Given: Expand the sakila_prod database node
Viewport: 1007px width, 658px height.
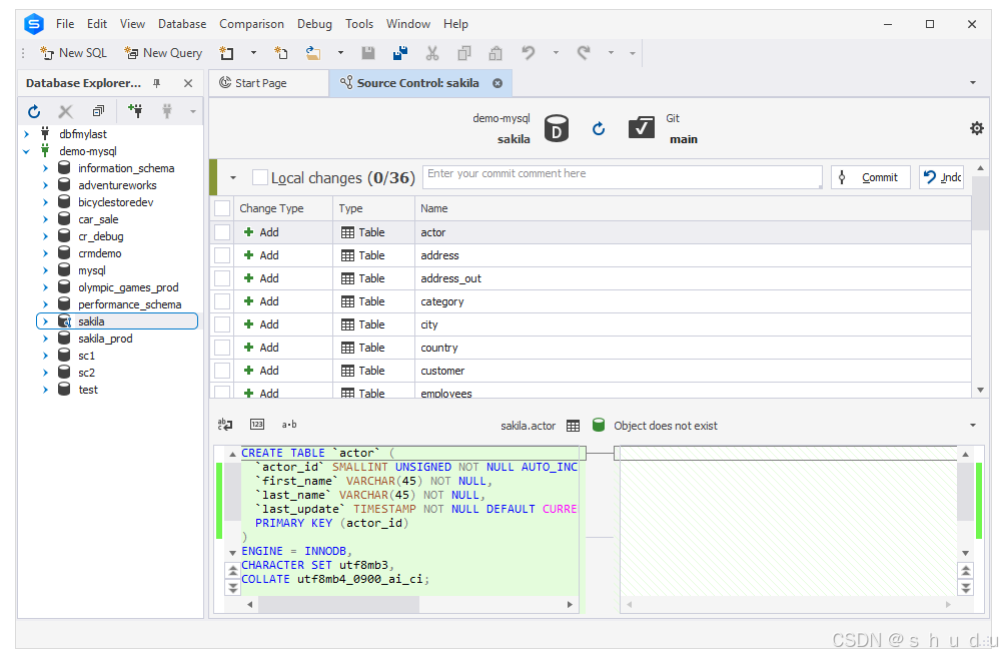Looking at the screenshot, I should coord(46,339).
